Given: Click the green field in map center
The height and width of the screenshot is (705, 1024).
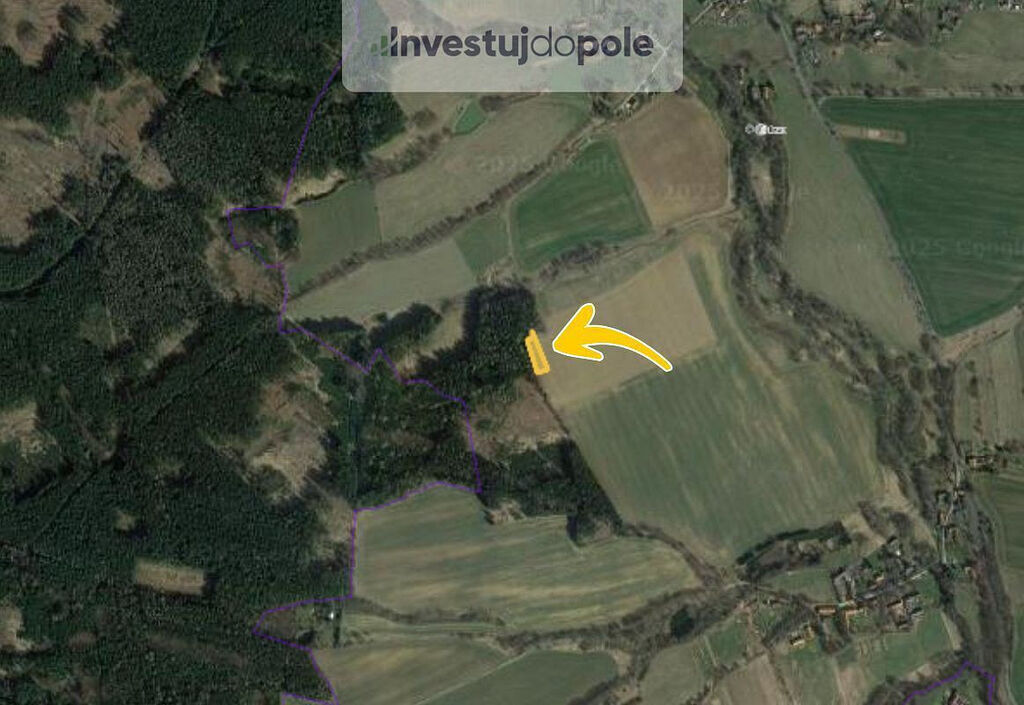Looking at the screenshot, I should tap(578, 206).
